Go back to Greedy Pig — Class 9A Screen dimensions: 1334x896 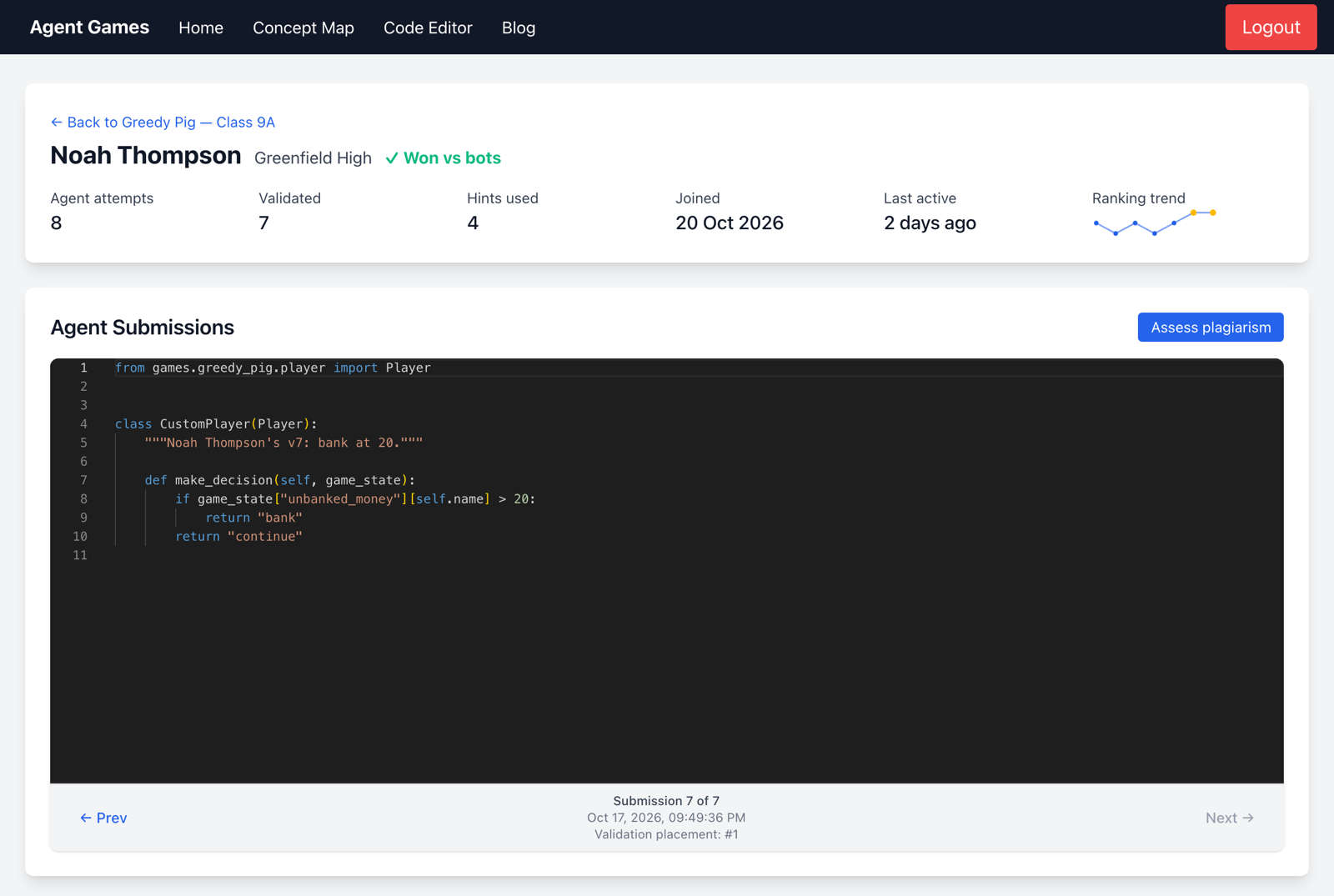pos(163,122)
